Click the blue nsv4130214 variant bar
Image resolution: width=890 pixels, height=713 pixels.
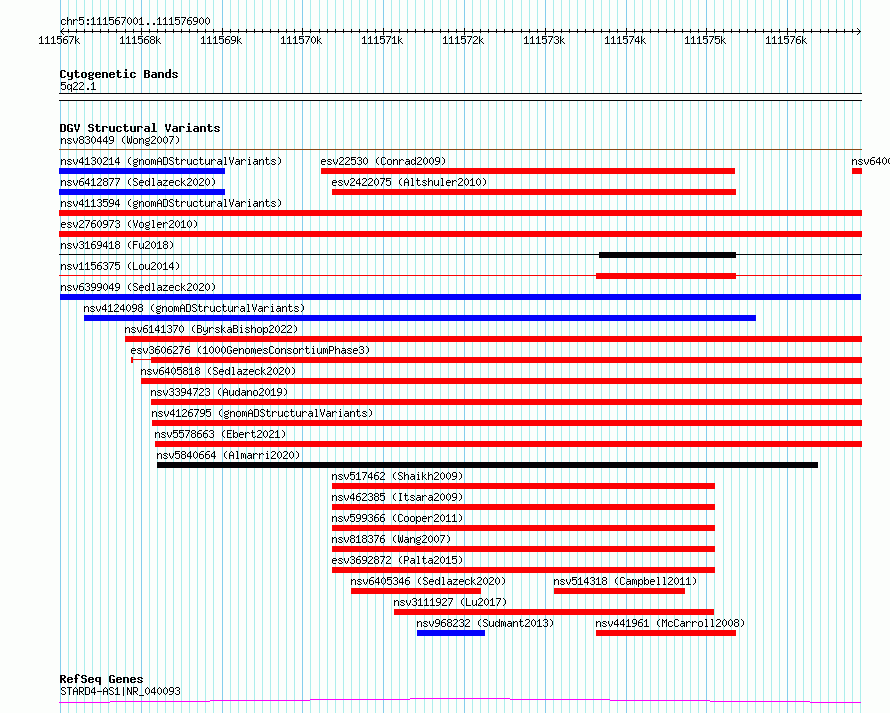coord(142,171)
